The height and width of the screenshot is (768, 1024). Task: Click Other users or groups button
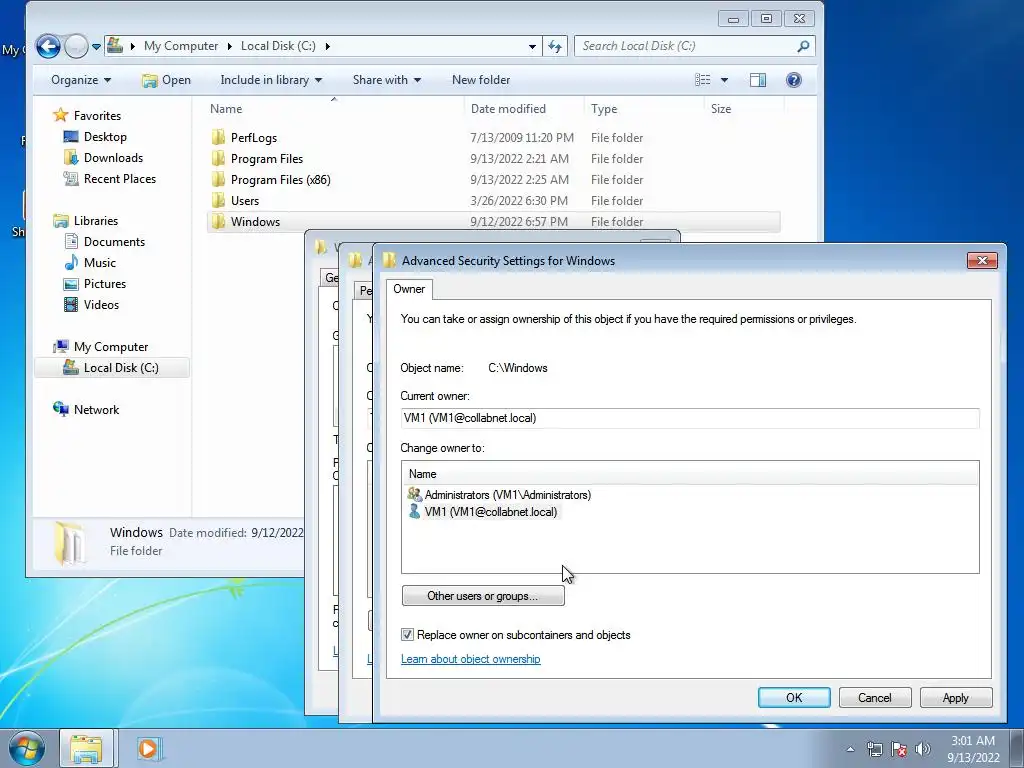(x=483, y=596)
